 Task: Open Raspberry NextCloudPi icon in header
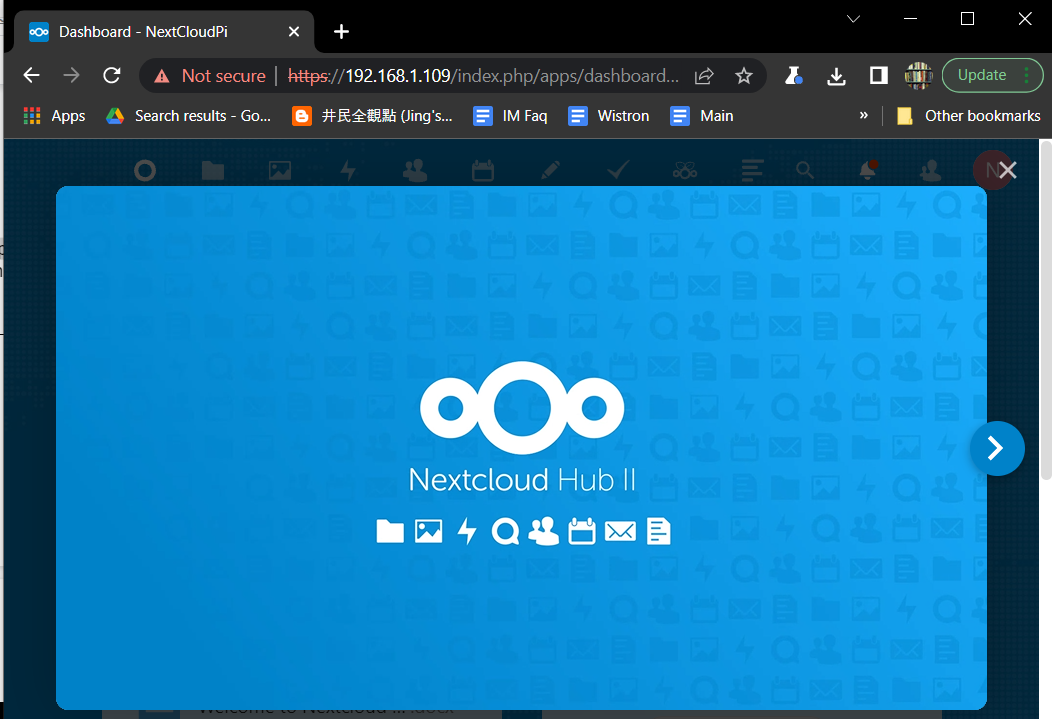tap(684, 170)
